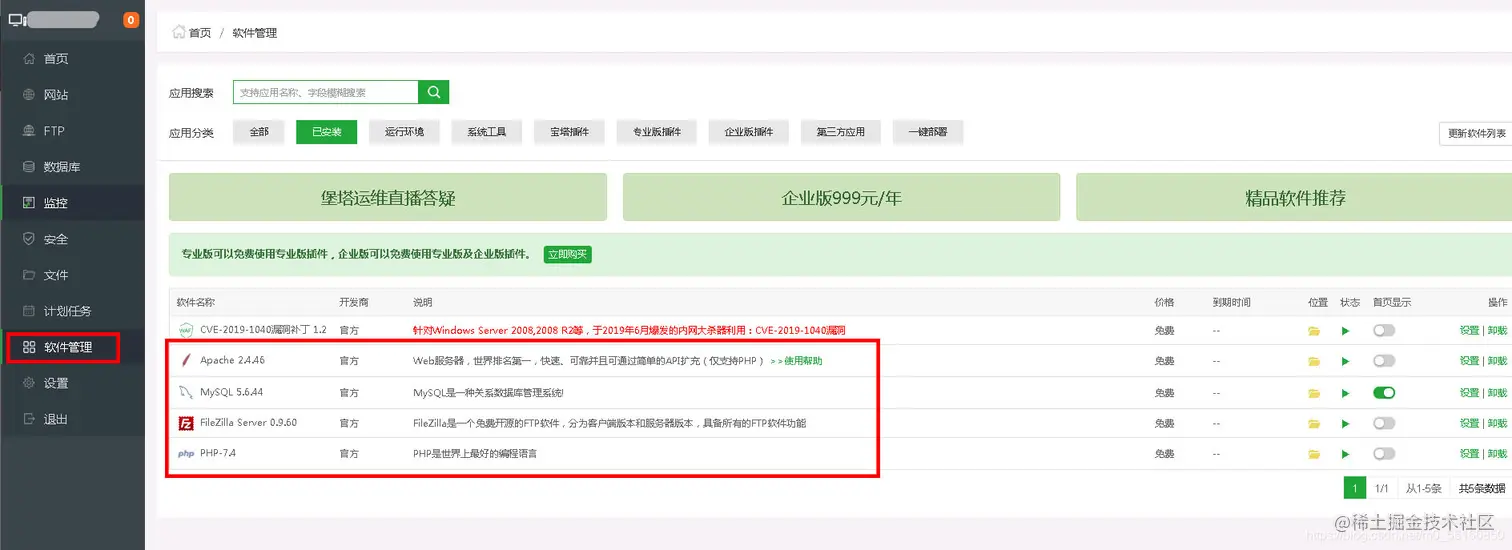Image resolution: width=1512 pixels, height=550 pixels.
Task: Click the 应用搜索 input field
Action: coord(325,92)
